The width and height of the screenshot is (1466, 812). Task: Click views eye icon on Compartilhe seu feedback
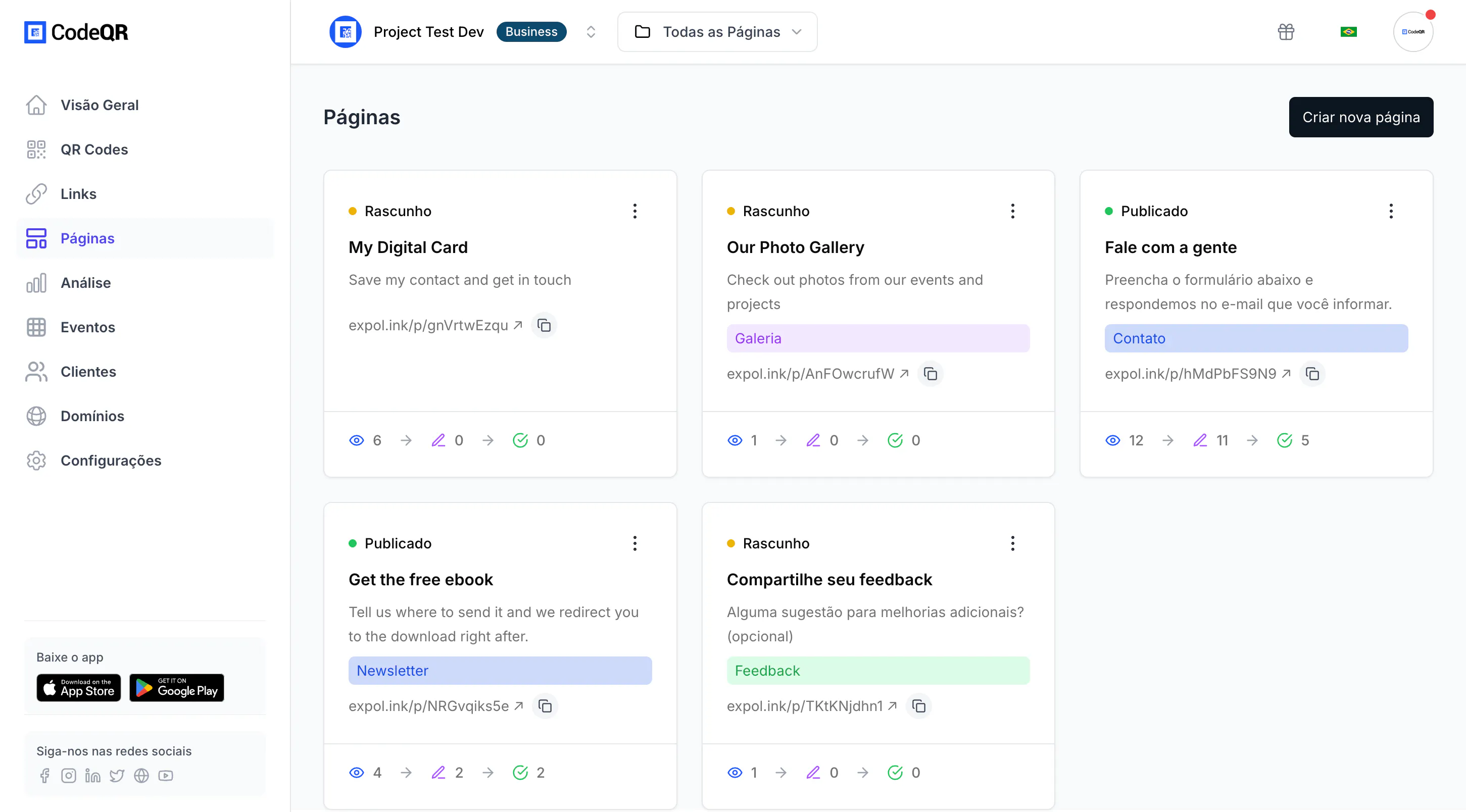pos(735,772)
